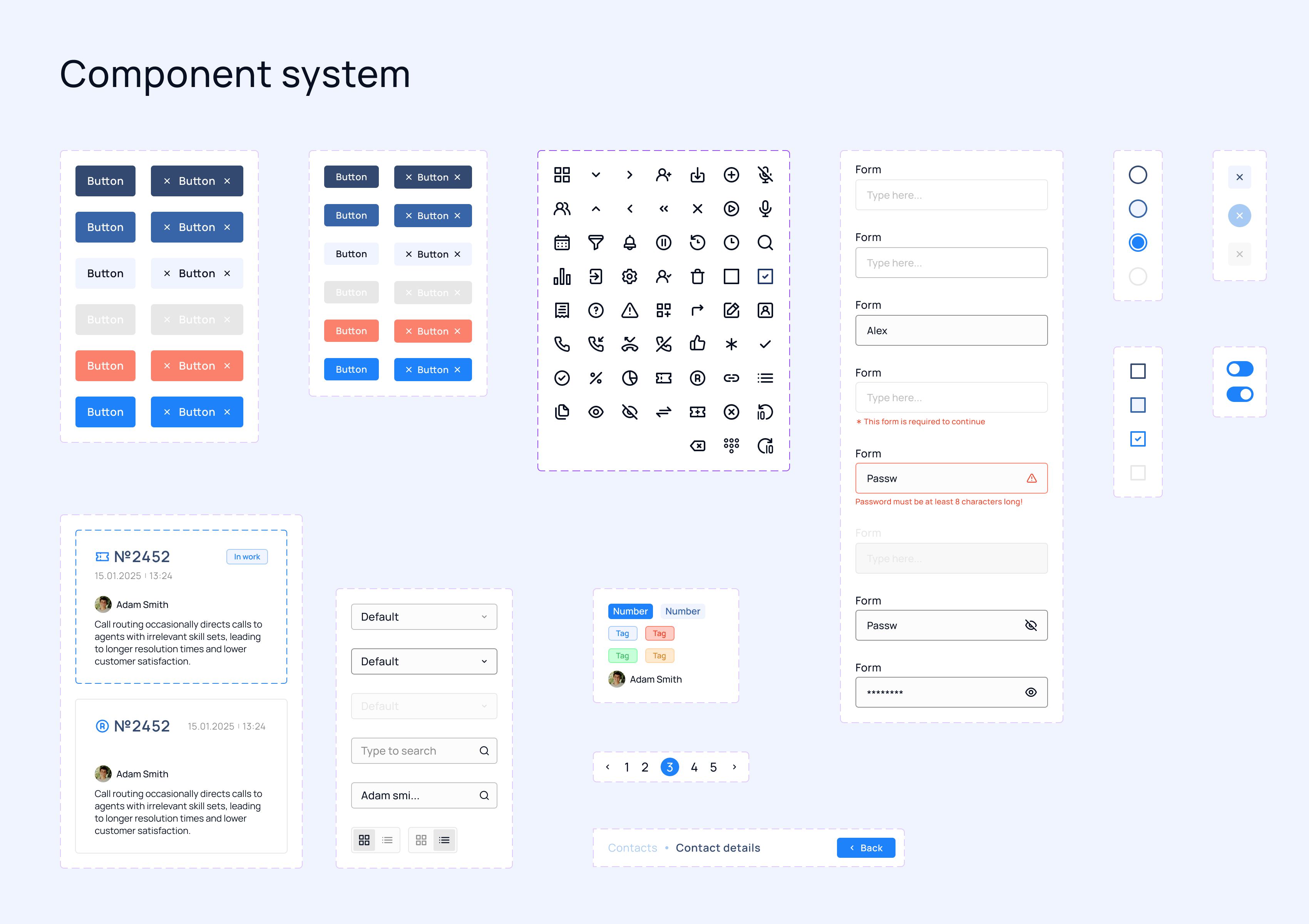Image resolution: width=1309 pixels, height=924 pixels.
Task: Click the link chain icon
Action: click(731, 378)
